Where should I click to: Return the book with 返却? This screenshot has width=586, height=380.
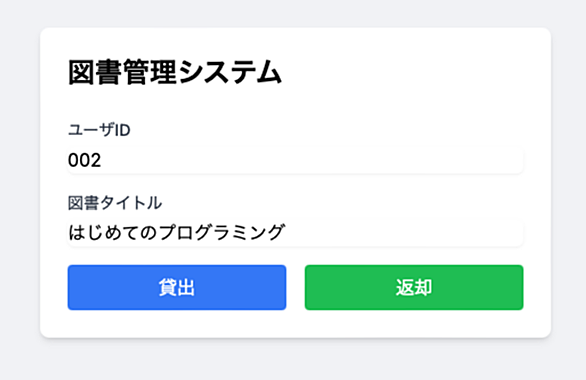414,287
